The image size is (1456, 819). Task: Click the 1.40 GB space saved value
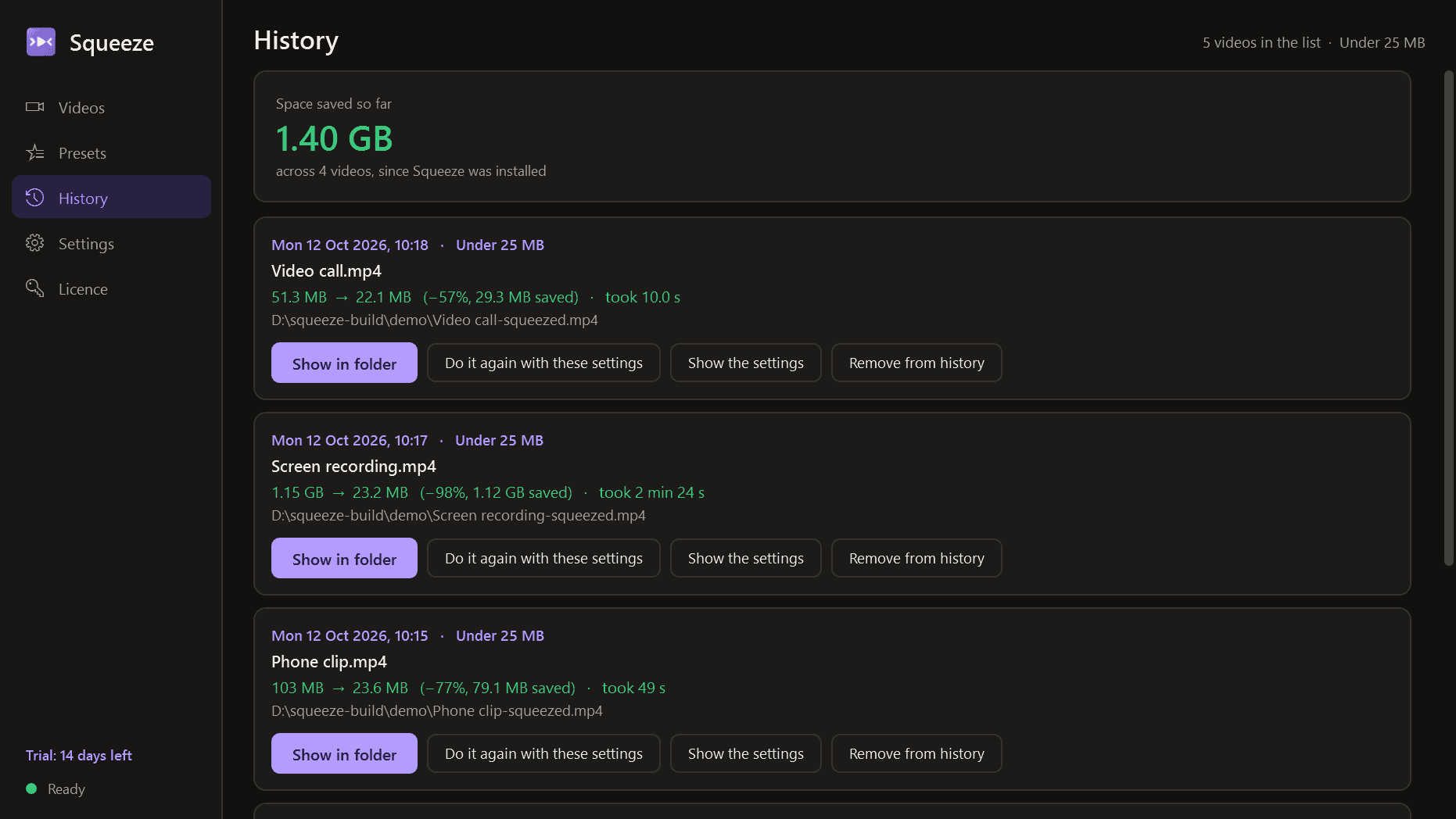coord(334,138)
